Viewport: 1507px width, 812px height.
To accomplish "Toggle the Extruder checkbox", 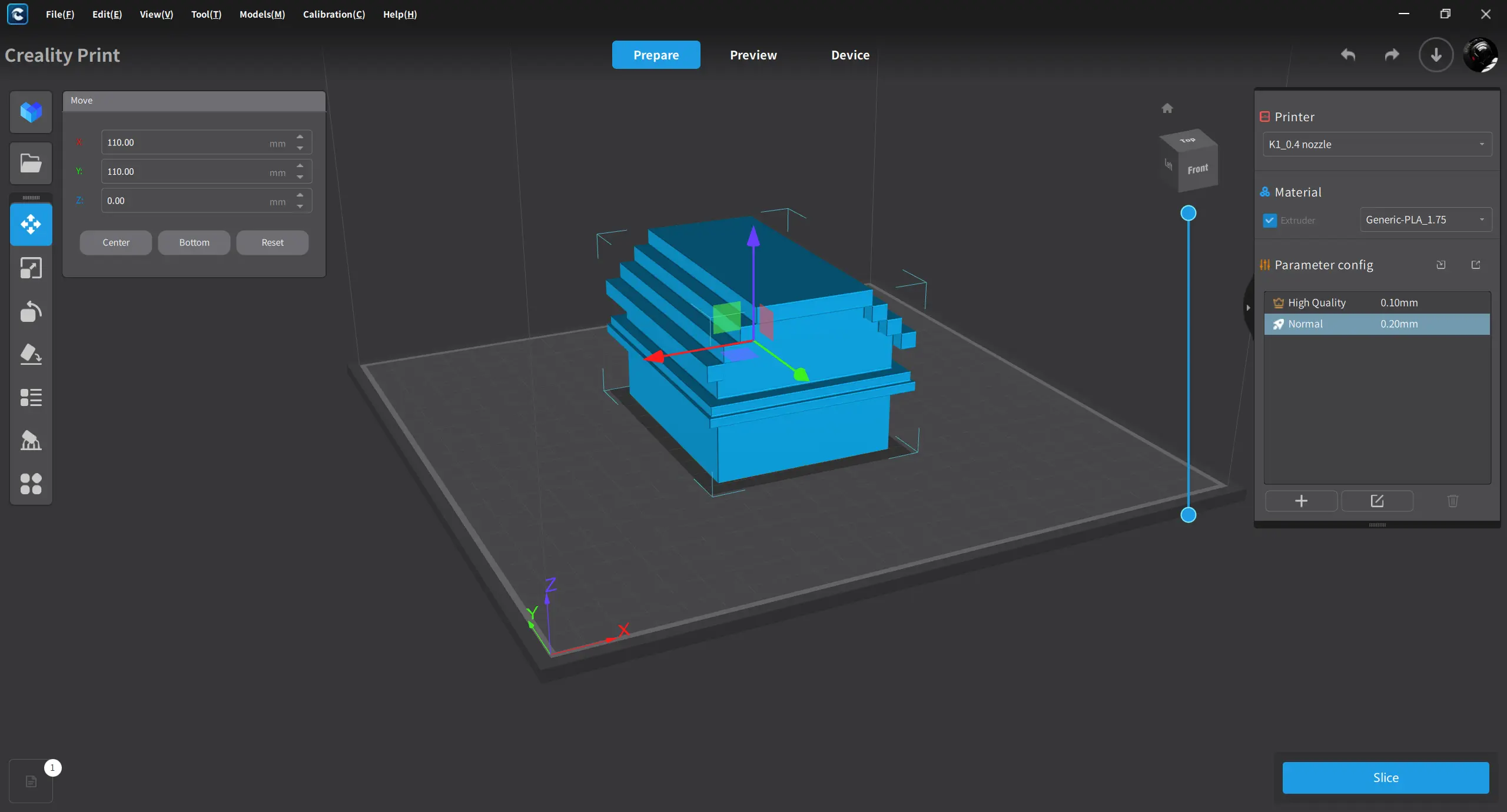I will 1270,220.
